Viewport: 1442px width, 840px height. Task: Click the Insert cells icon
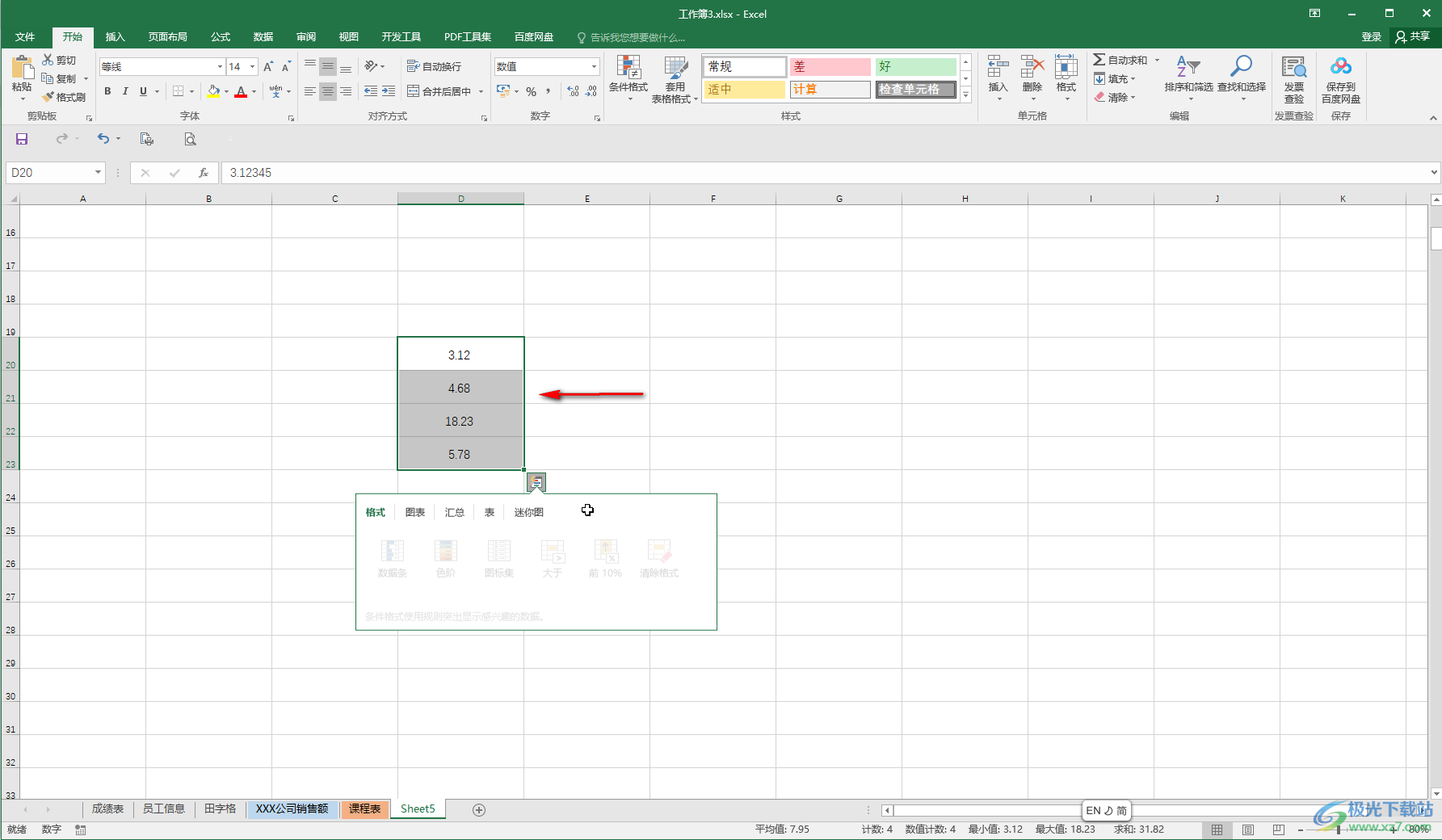point(998,66)
